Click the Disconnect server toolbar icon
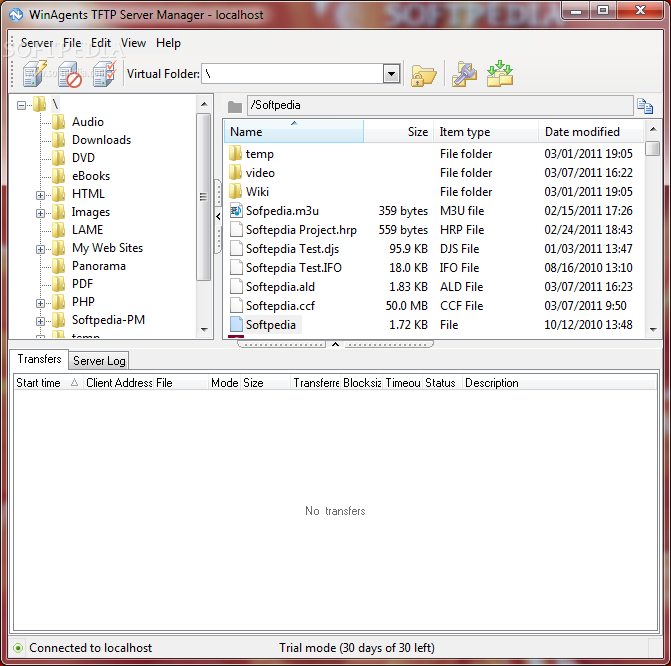Image resolution: width=671 pixels, height=666 pixels. pyautogui.click(x=70, y=74)
